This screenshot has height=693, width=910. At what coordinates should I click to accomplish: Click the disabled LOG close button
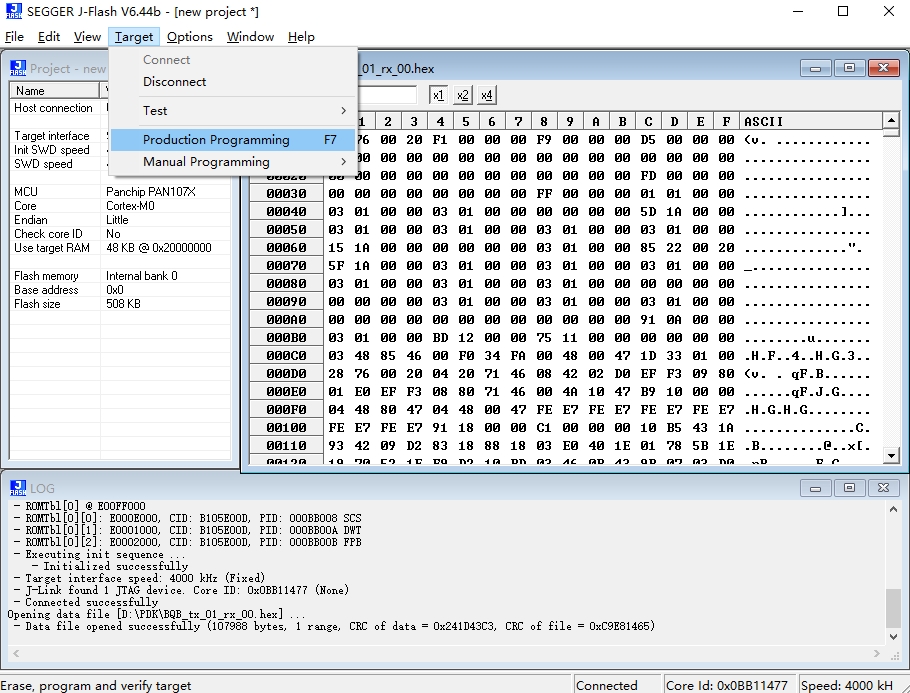[883, 488]
